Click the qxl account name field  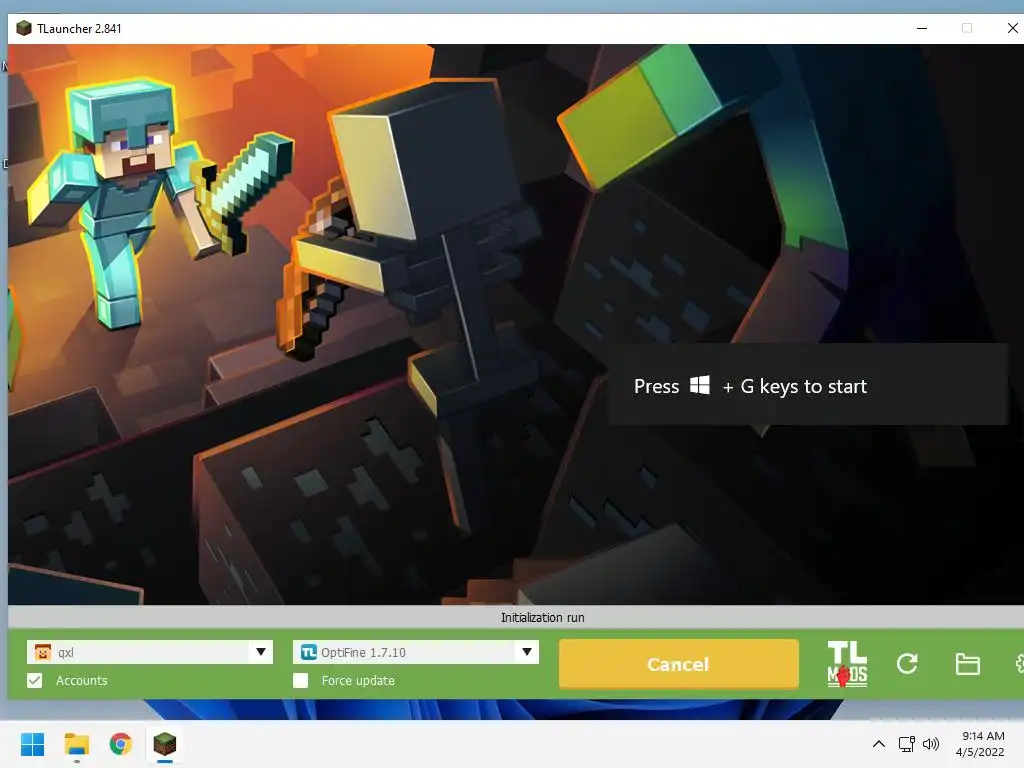[150, 652]
